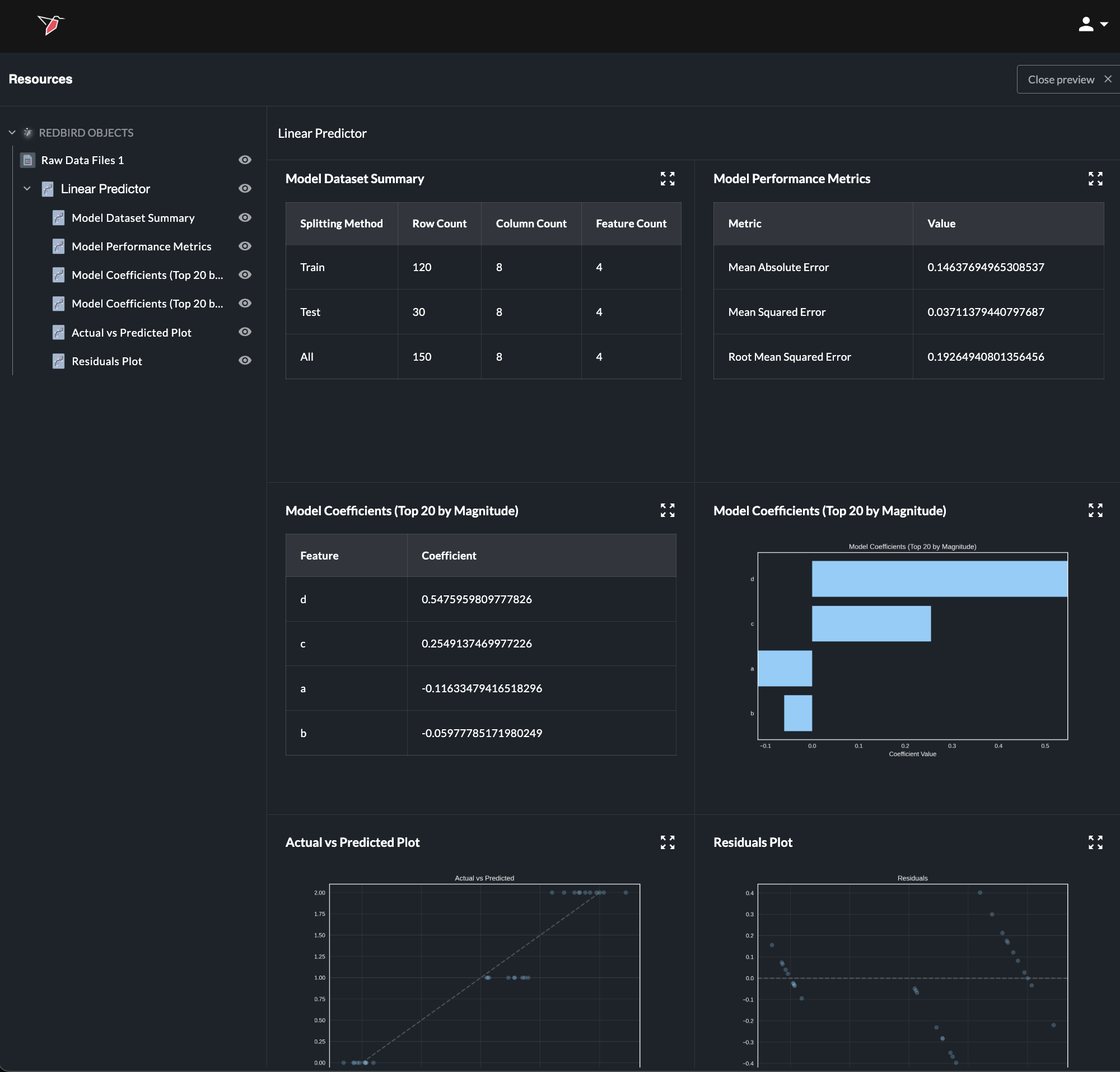Expand Residuals Plot card to fullscreen

point(1095,842)
